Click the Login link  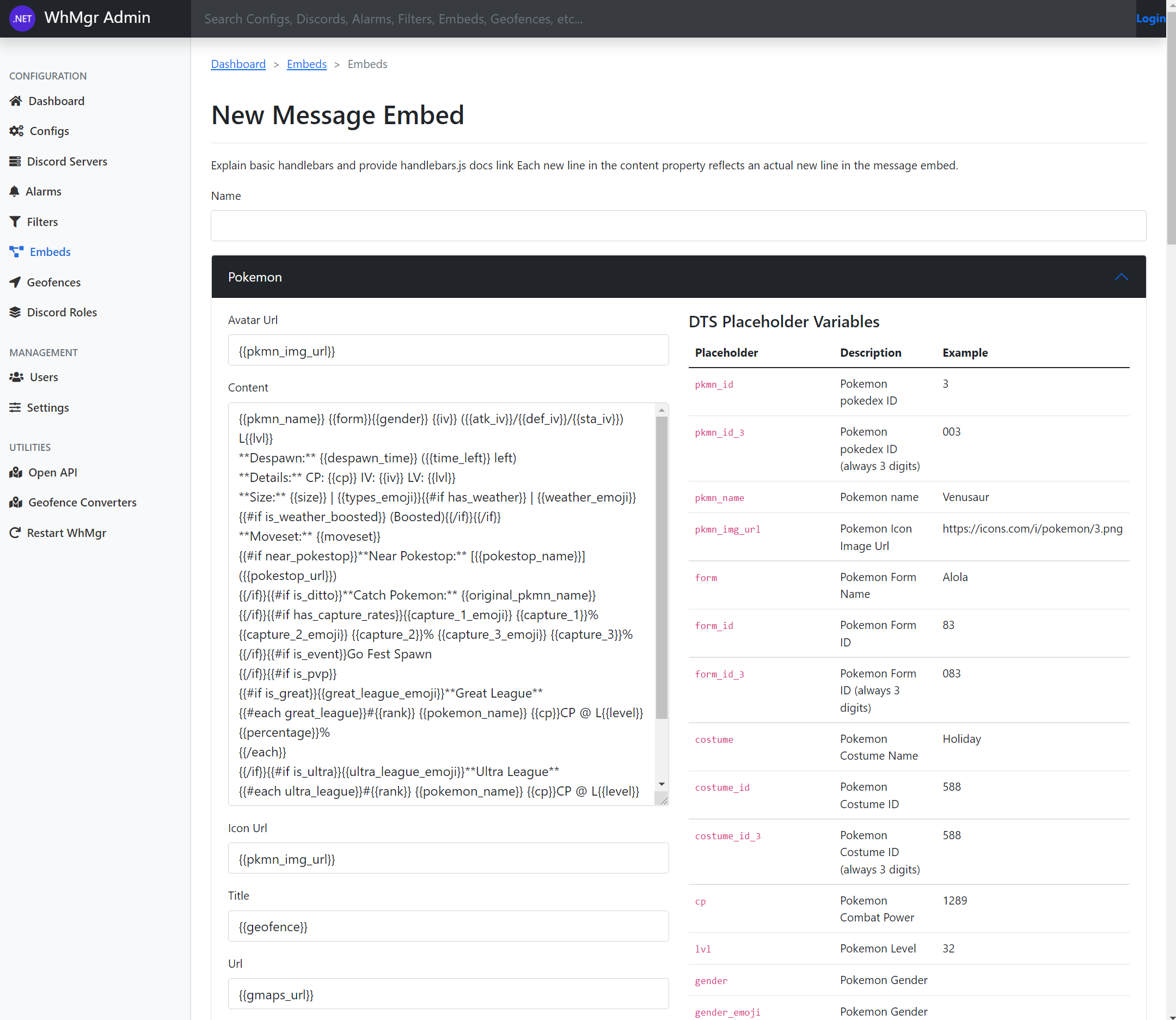[x=1150, y=19]
